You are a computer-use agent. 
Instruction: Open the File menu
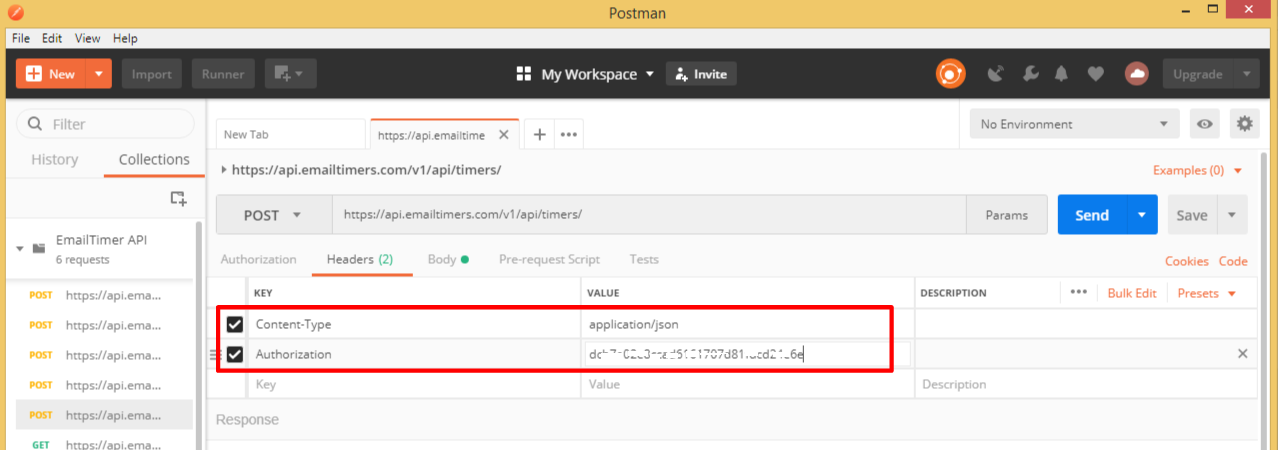click(21, 38)
